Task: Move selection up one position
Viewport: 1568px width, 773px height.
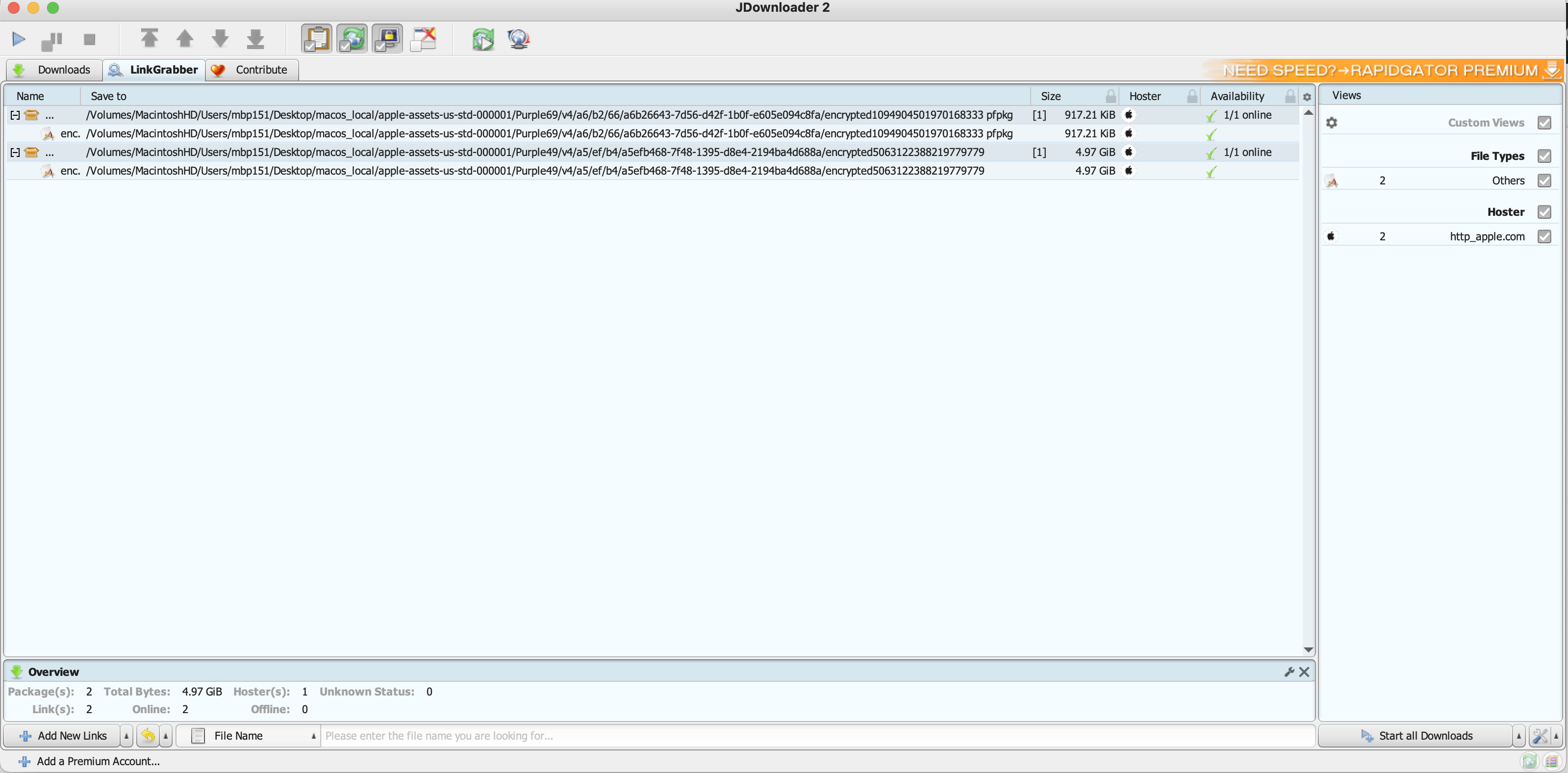Action: pyautogui.click(x=184, y=38)
